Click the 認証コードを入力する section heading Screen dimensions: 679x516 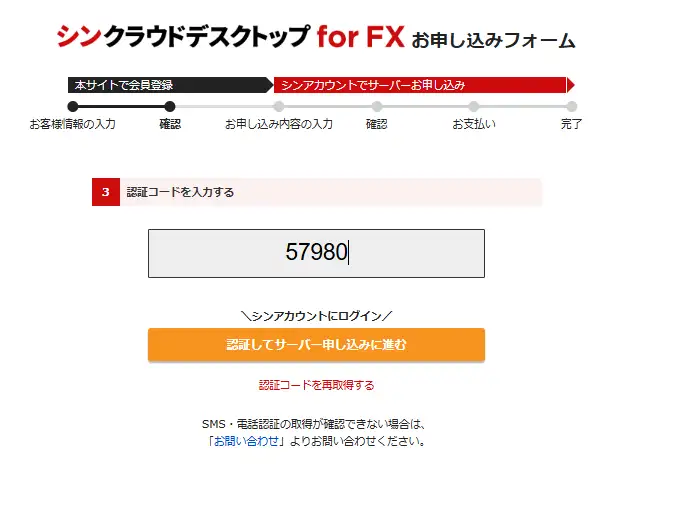pyautogui.click(x=181, y=192)
